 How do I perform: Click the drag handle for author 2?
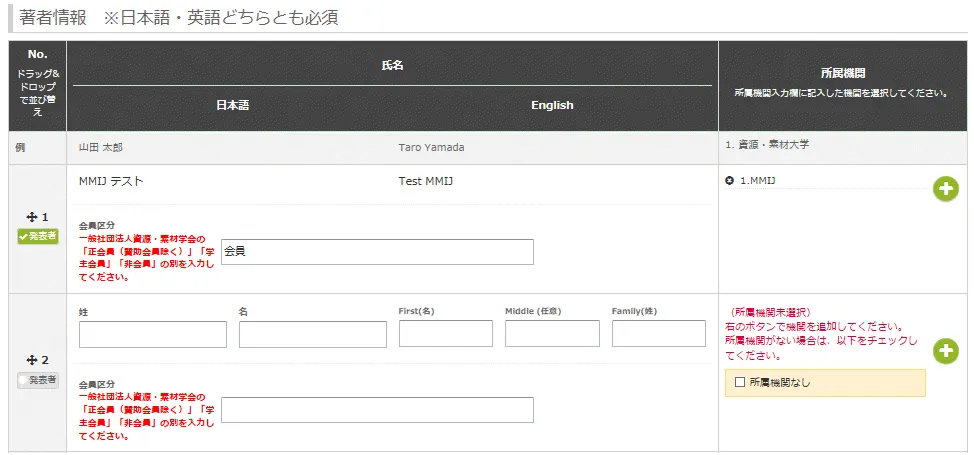[x=32, y=360]
